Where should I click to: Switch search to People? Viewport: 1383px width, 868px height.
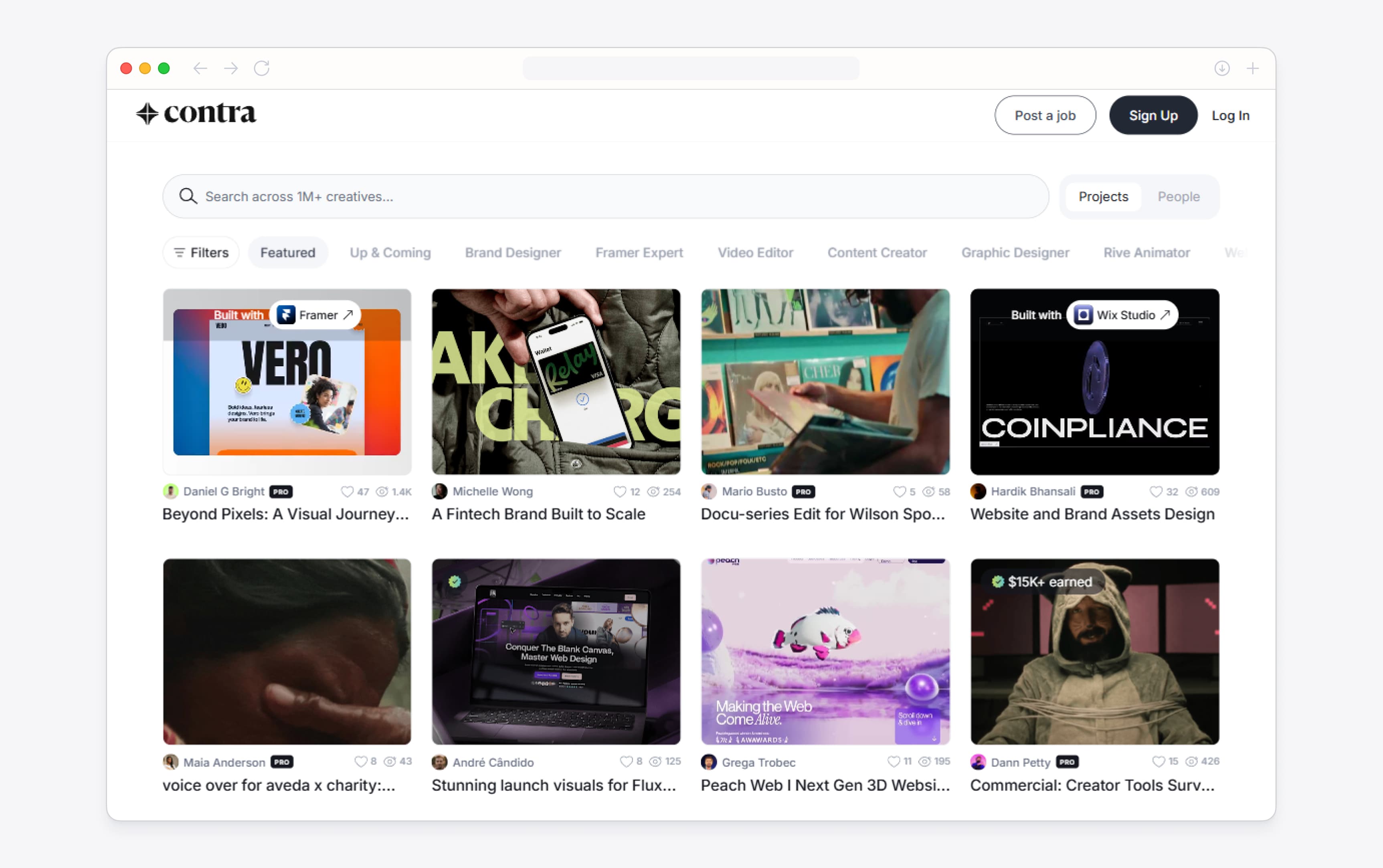point(1179,196)
